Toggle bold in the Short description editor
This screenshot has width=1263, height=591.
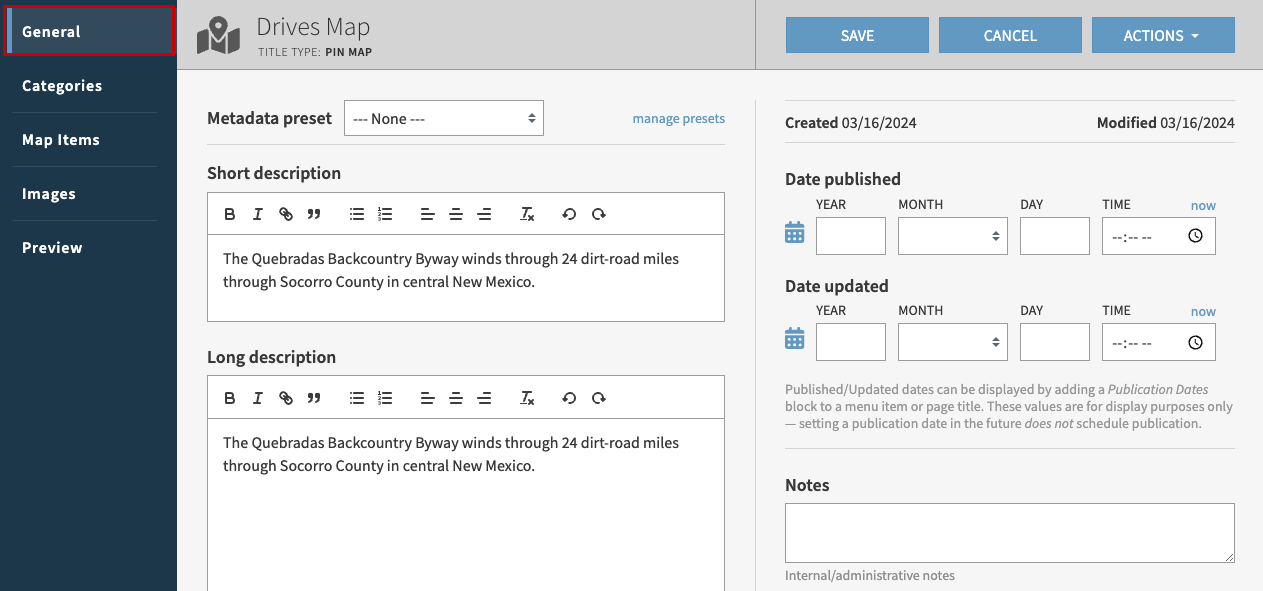coord(230,213)
